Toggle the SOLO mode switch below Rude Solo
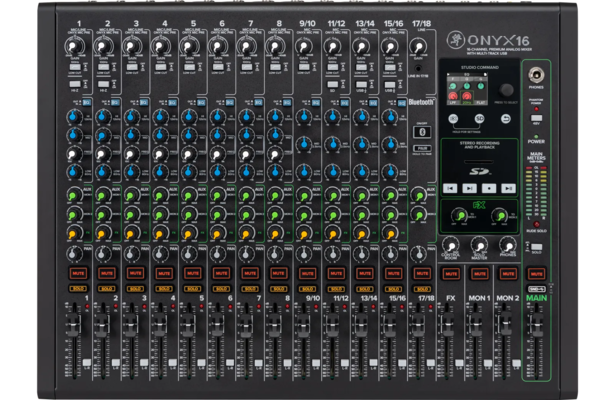 [537, 247]
